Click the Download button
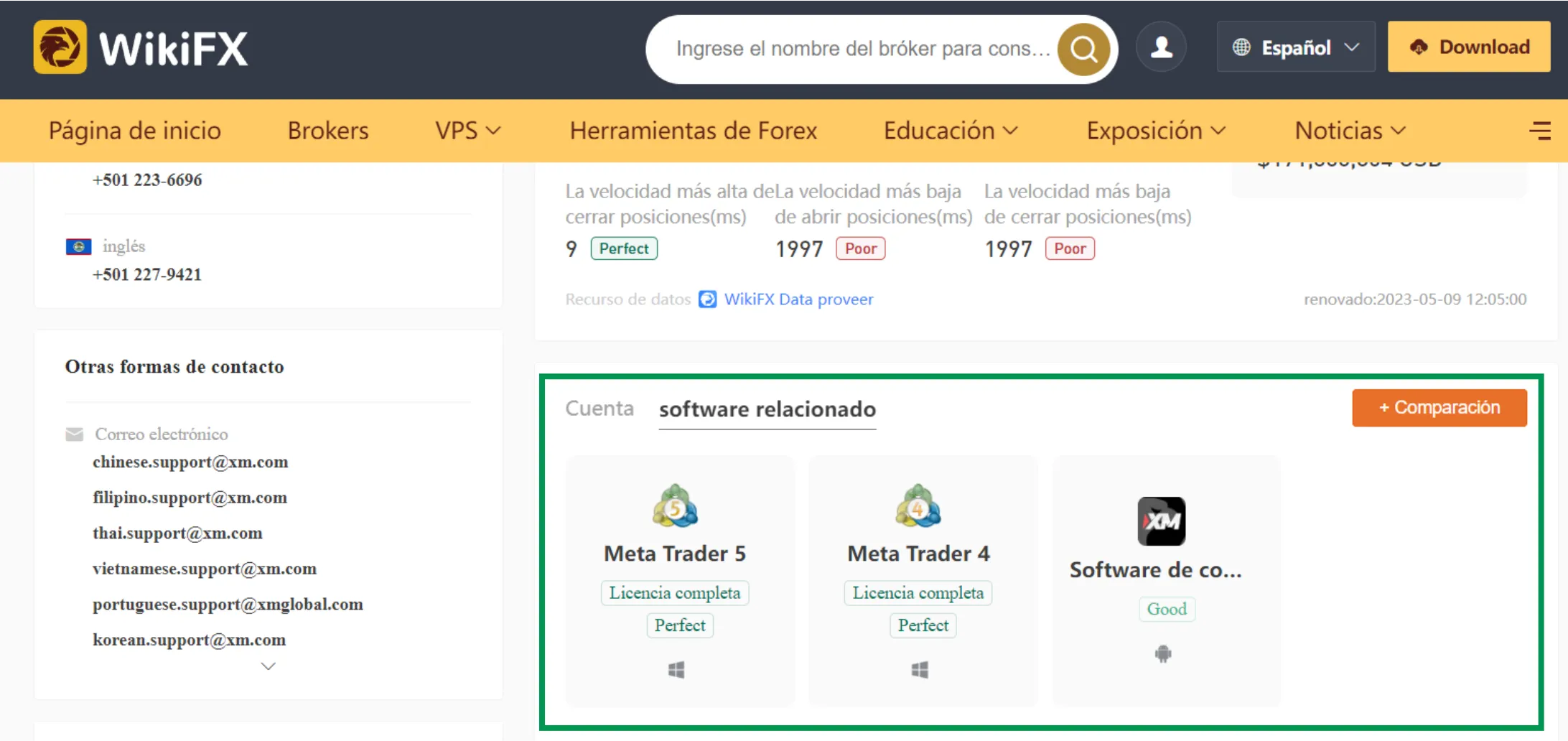Image resolution: width=1568 pixels, height=741 pixels. point(1469,47)
